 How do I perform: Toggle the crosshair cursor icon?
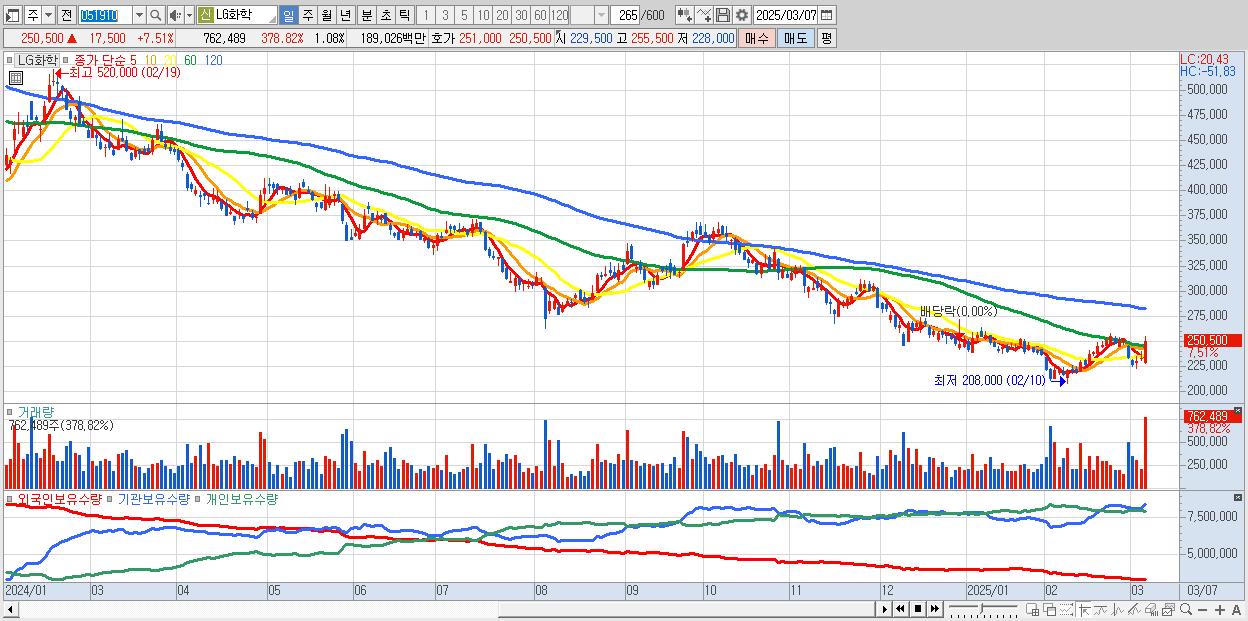pos(1085,610)
